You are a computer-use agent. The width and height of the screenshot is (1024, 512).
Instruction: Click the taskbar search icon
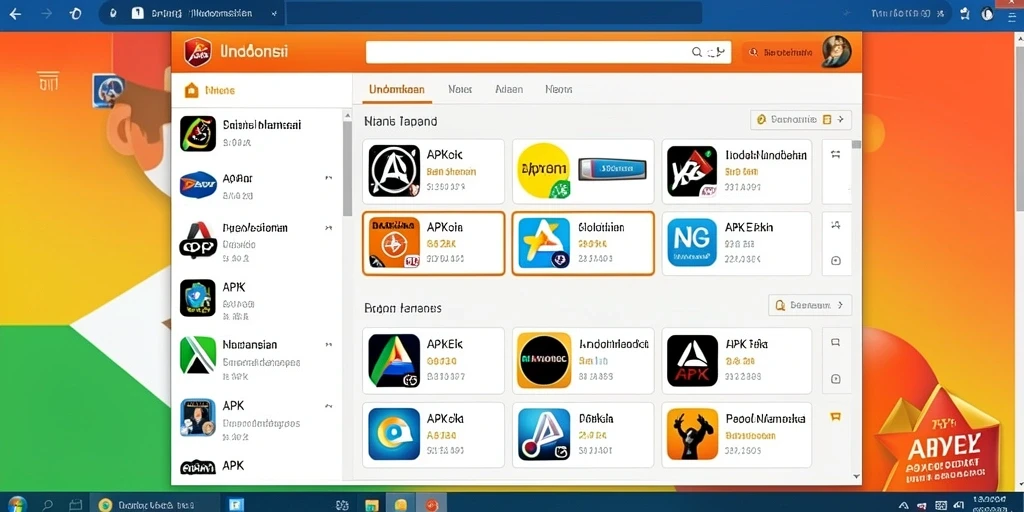pyautogui.click(x=47, y=505)
